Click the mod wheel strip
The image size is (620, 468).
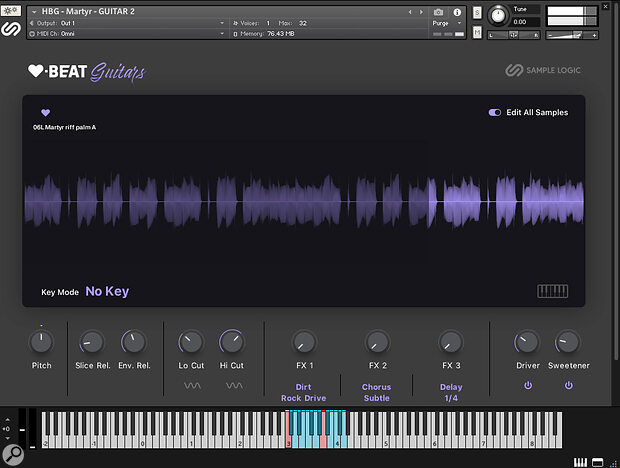point(33,429)
